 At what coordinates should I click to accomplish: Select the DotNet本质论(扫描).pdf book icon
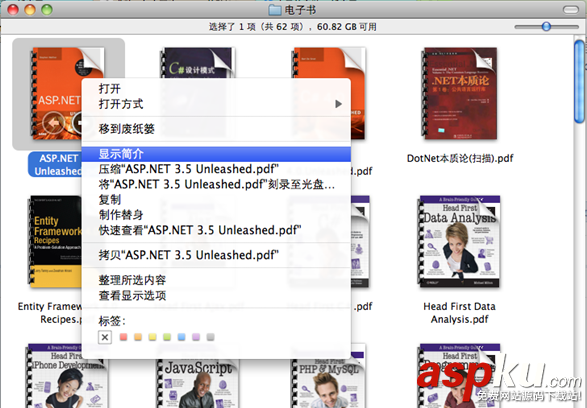pyautogui.click(x=460, y=94)
